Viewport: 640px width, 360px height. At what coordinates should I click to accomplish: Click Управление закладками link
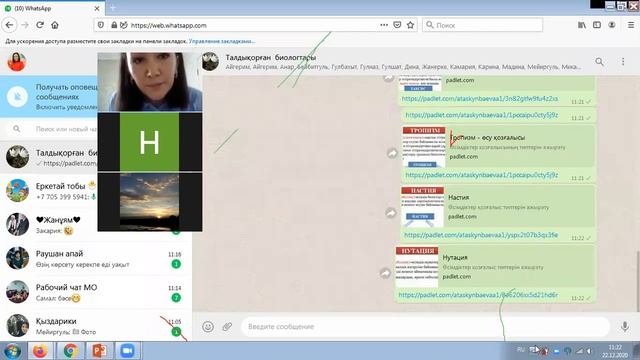[222, 41]
